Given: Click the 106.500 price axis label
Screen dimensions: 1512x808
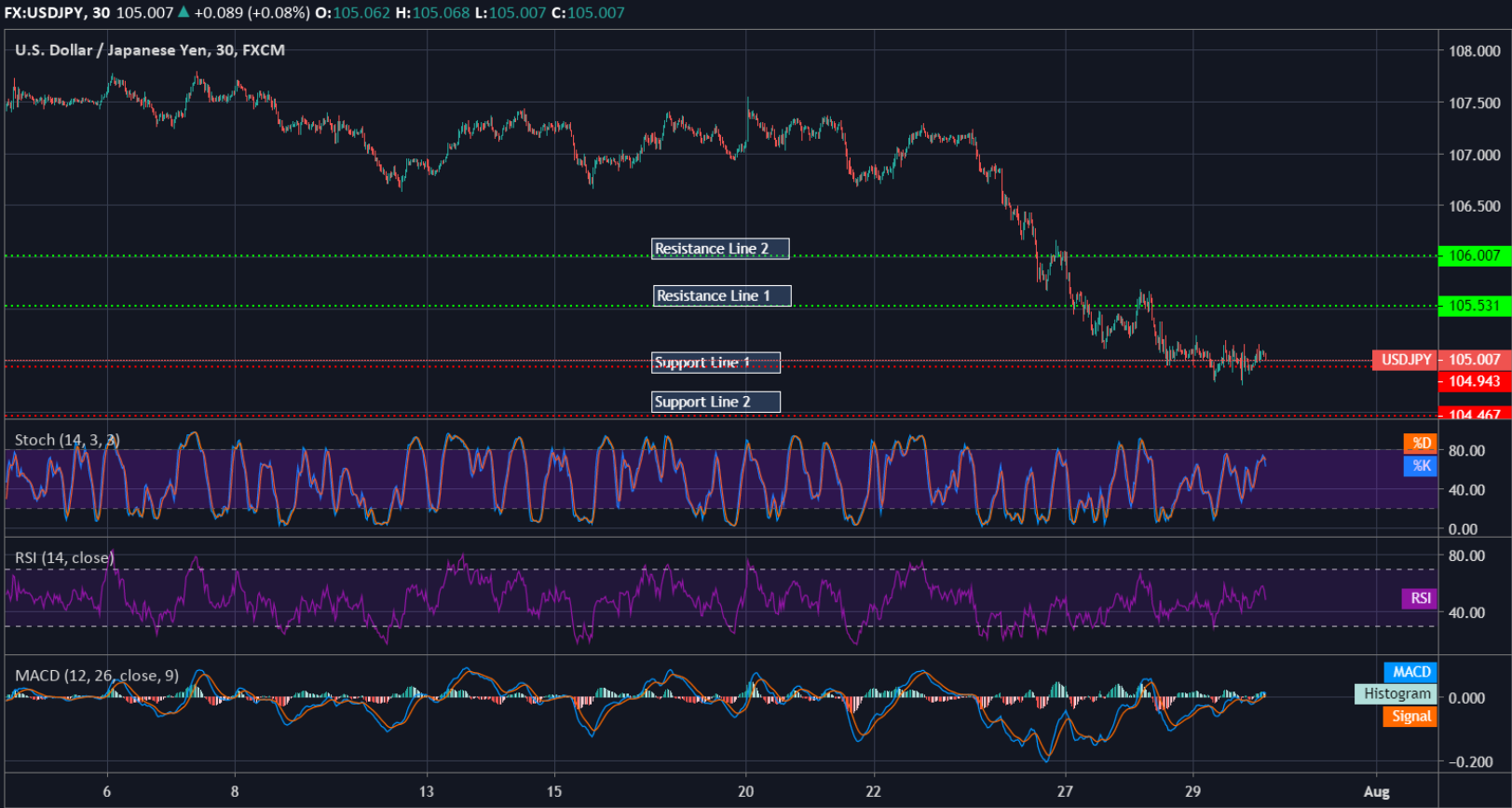Looking at the screenshot, I should 1475,206.
